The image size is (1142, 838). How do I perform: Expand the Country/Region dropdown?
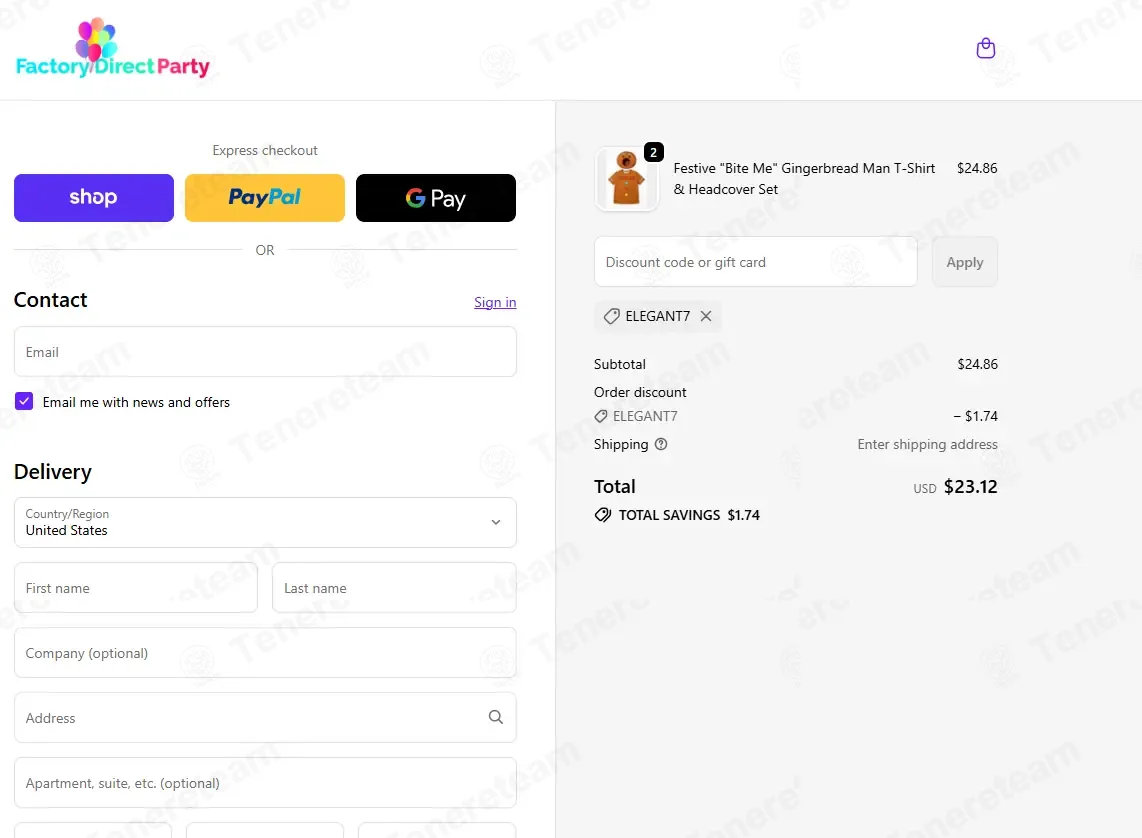pyautogui.click(x=265, y=522)
